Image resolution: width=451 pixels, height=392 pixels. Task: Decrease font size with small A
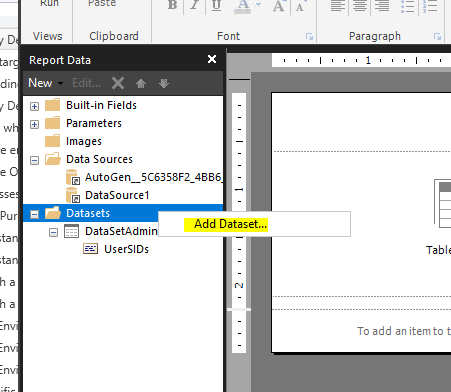[300, 6]
